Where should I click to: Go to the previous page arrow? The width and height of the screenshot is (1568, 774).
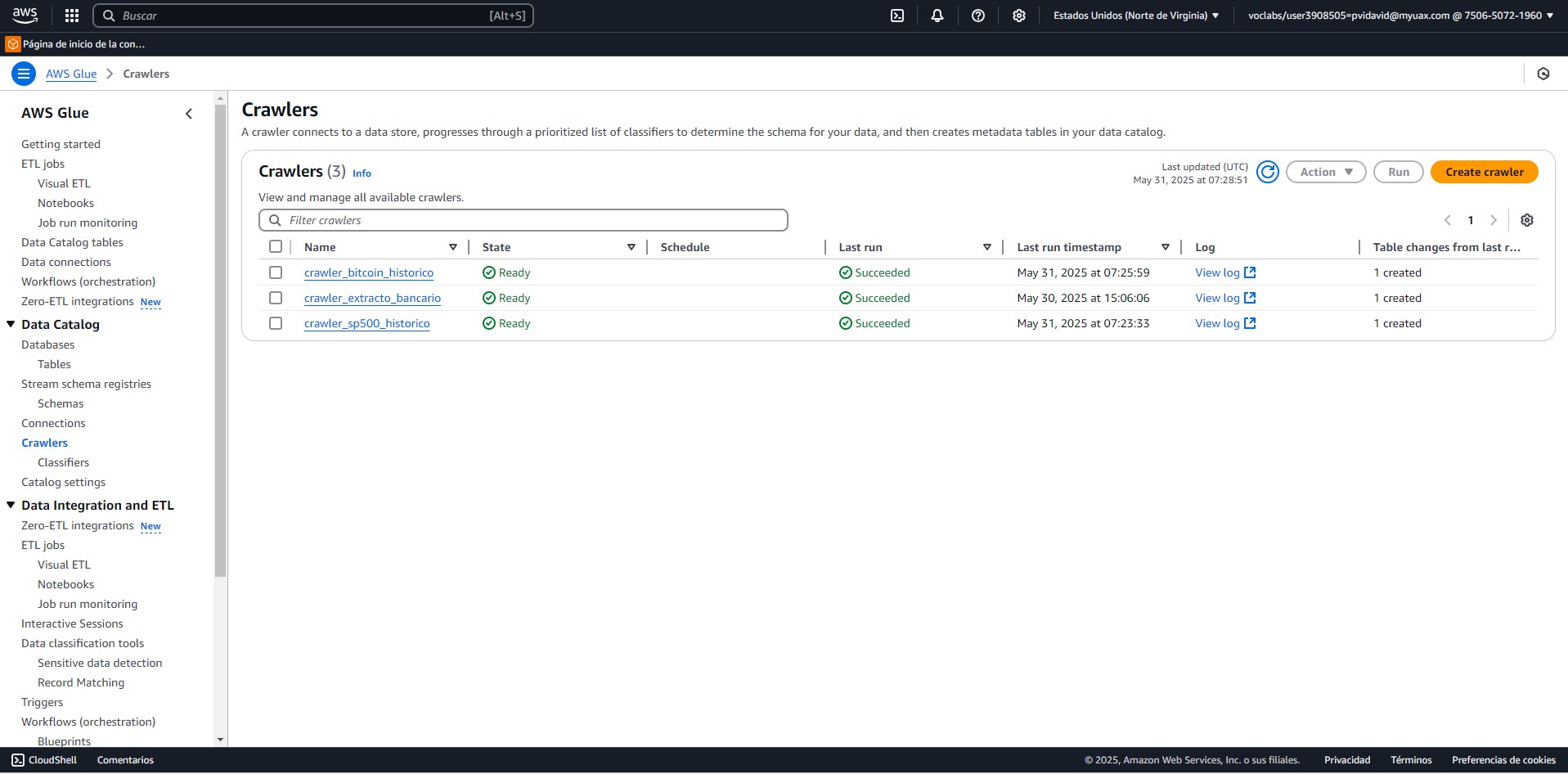pyautogui.click(x=1448, y=220)
